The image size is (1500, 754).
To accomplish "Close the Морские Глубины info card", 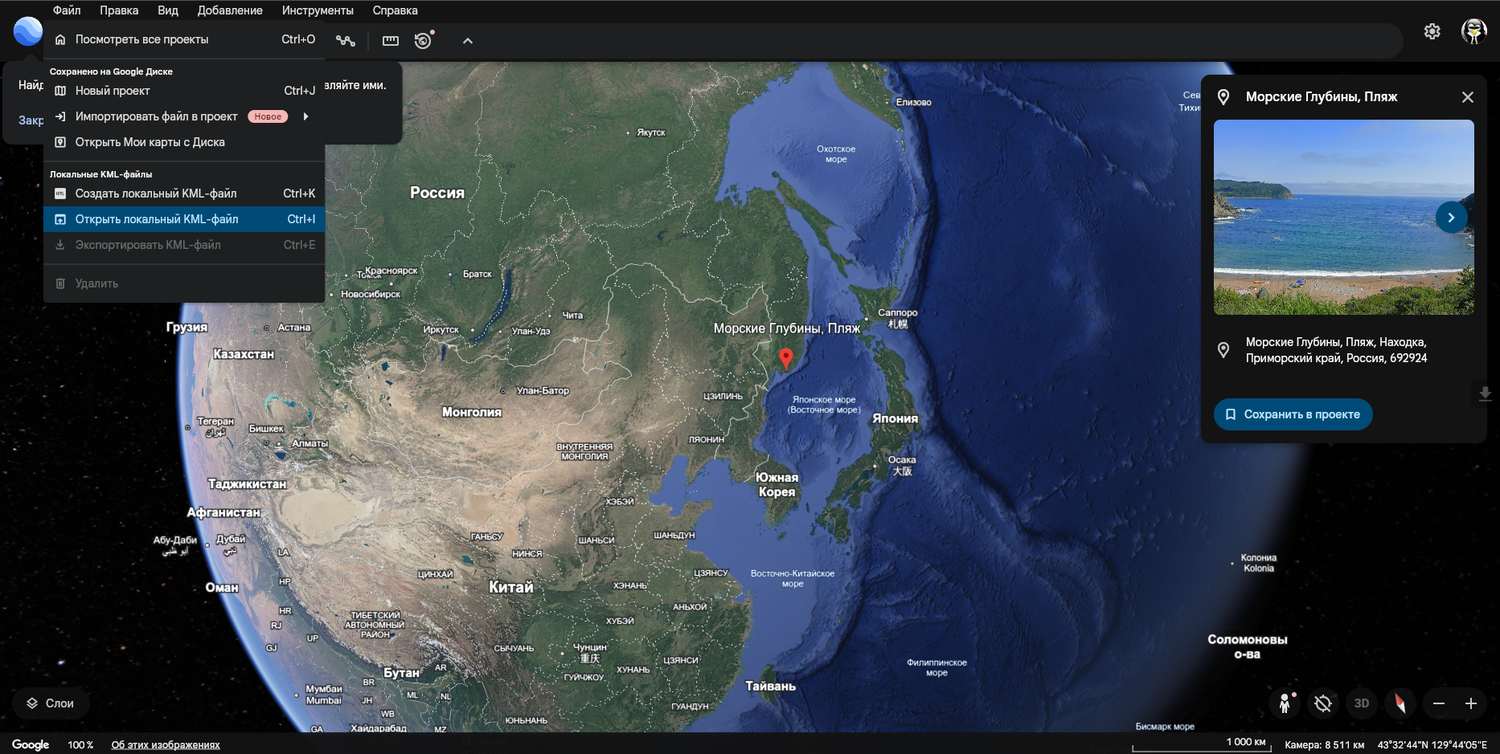I will (1467, 97).
